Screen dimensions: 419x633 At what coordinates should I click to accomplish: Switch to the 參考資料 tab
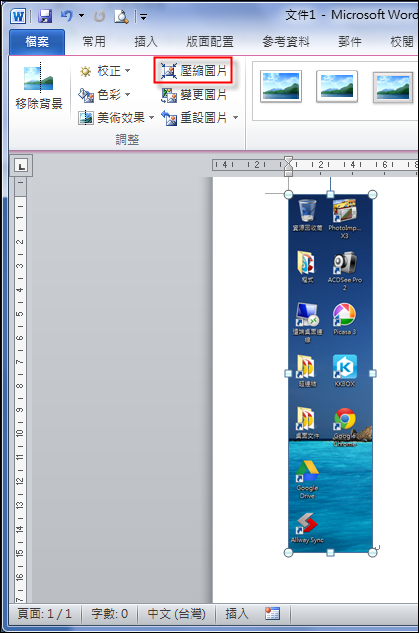286,42
